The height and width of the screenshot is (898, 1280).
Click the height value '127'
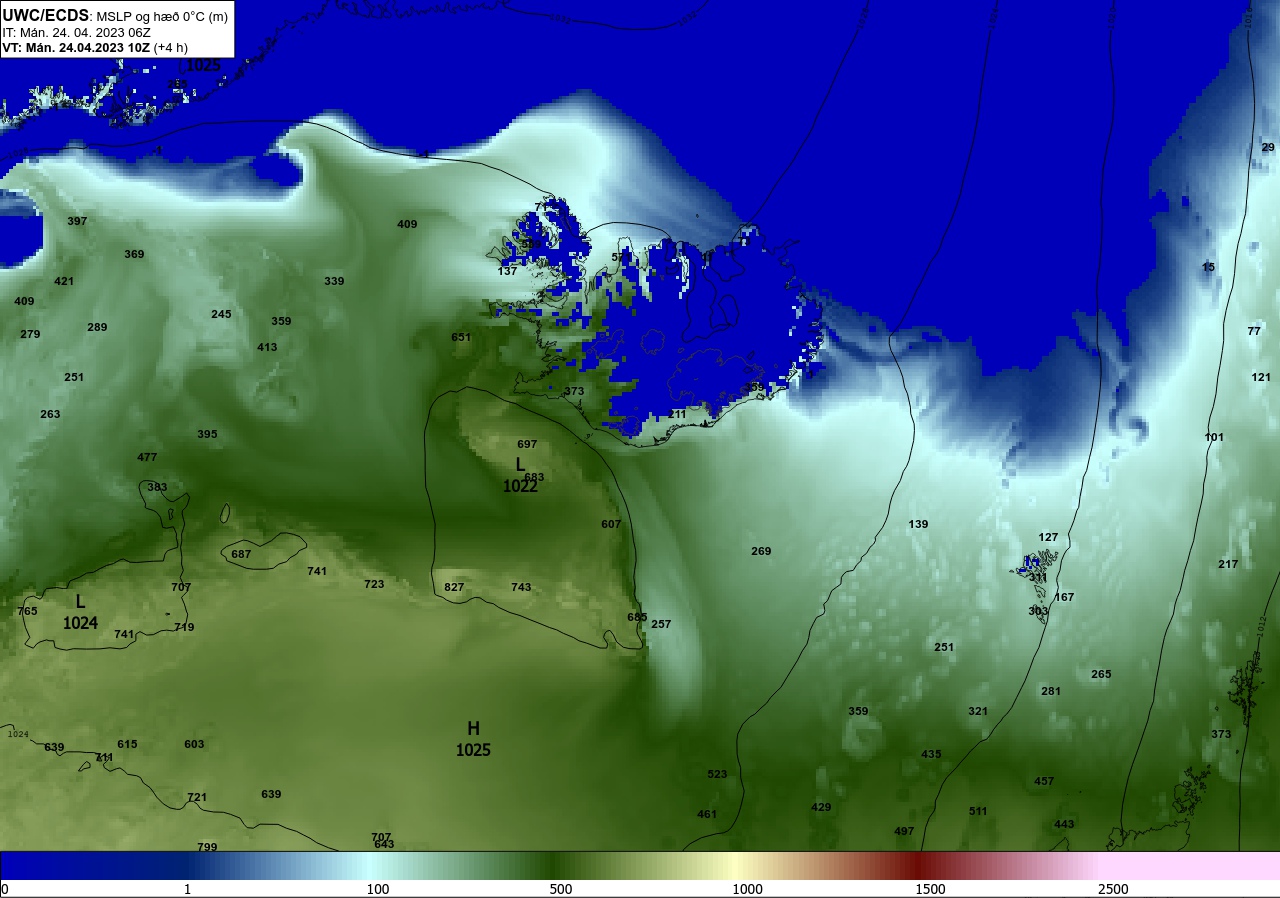[x=1048, y=537]
